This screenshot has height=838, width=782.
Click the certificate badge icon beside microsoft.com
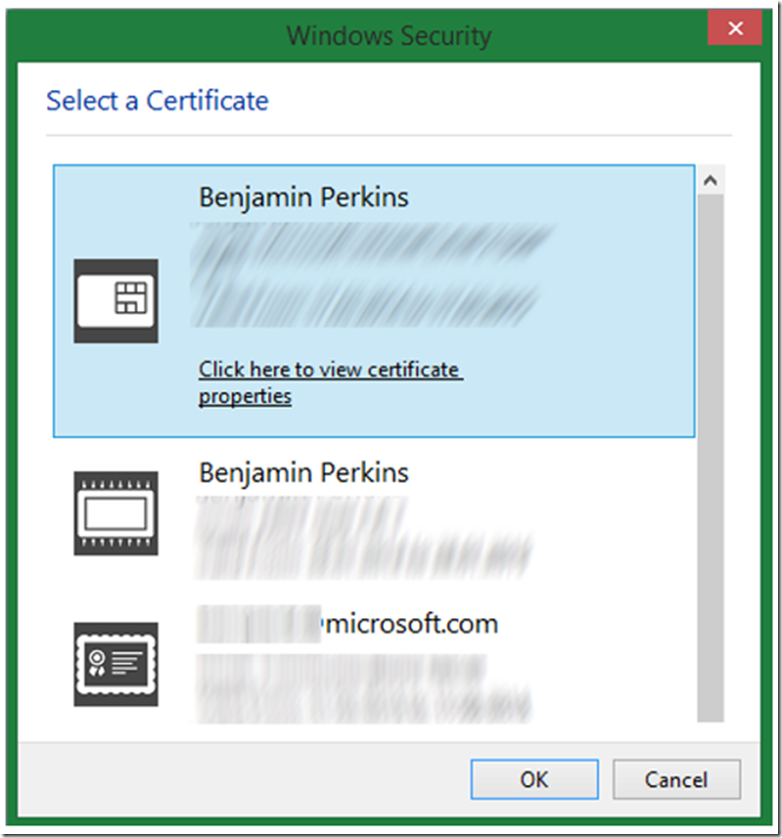[115, 664]
